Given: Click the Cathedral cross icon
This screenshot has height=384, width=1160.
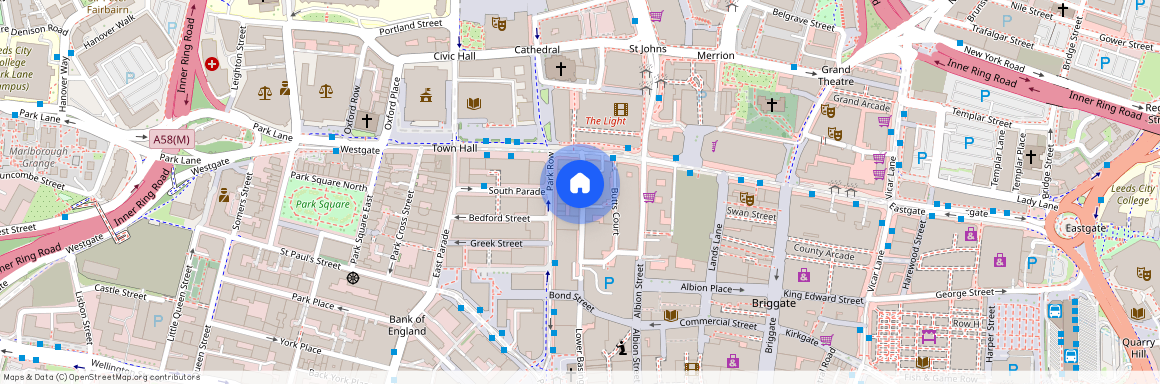Looking at the screenshot, I should click(561, 70).
